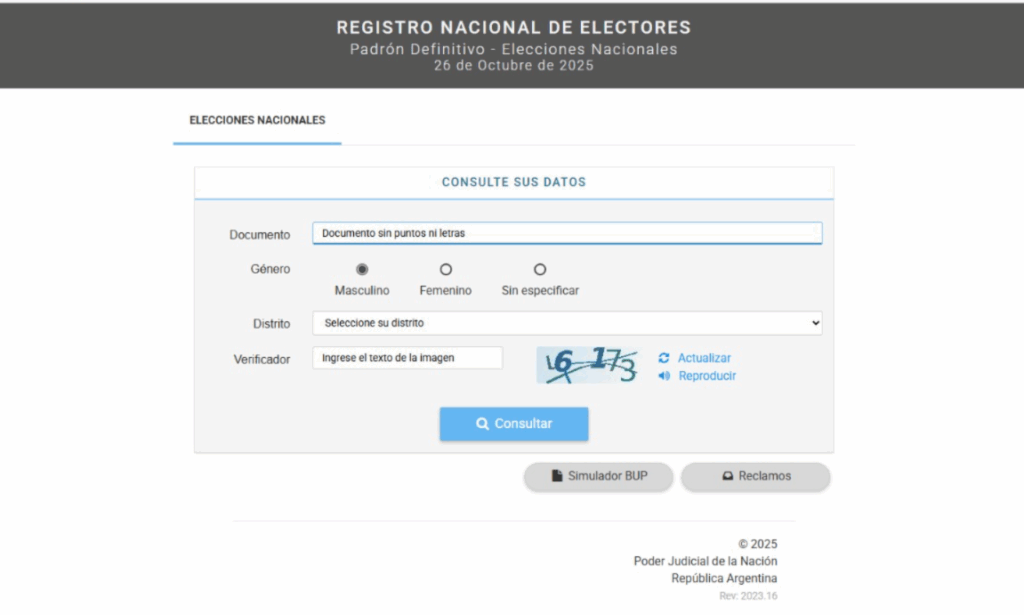Click the Reproducir link text

point(707,376)
